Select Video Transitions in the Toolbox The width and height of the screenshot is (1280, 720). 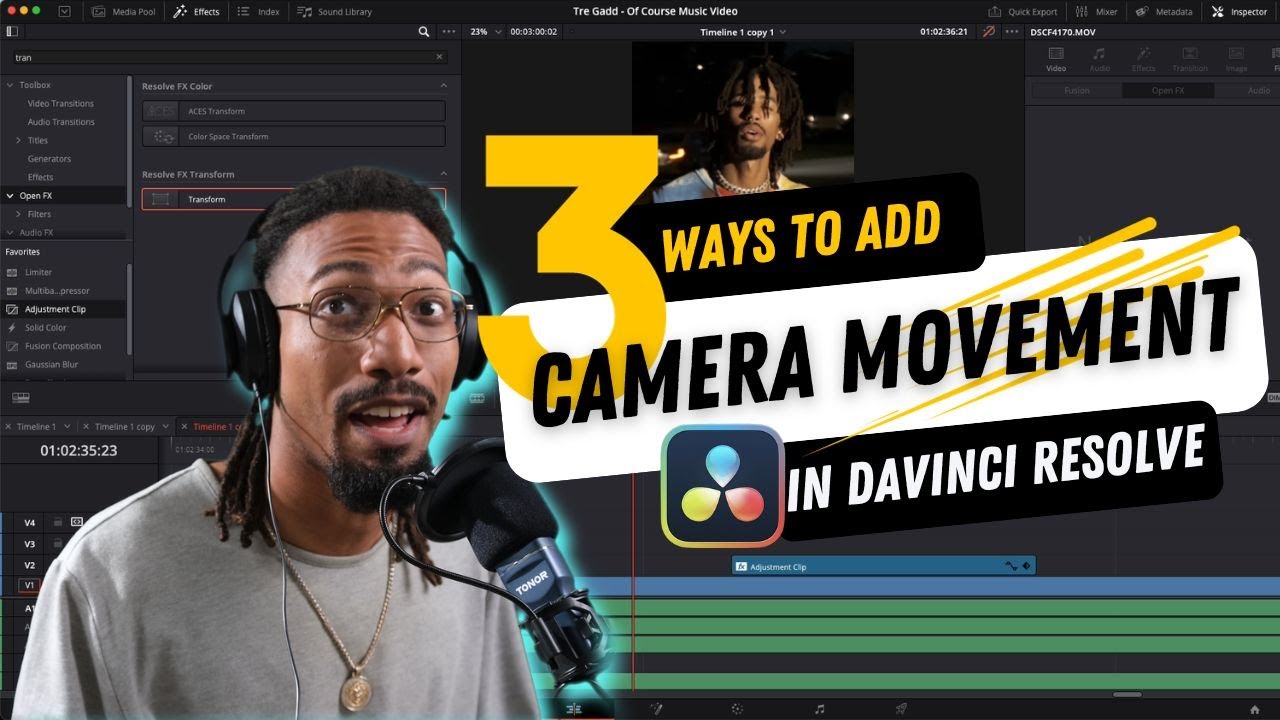[x=61, y=104]
